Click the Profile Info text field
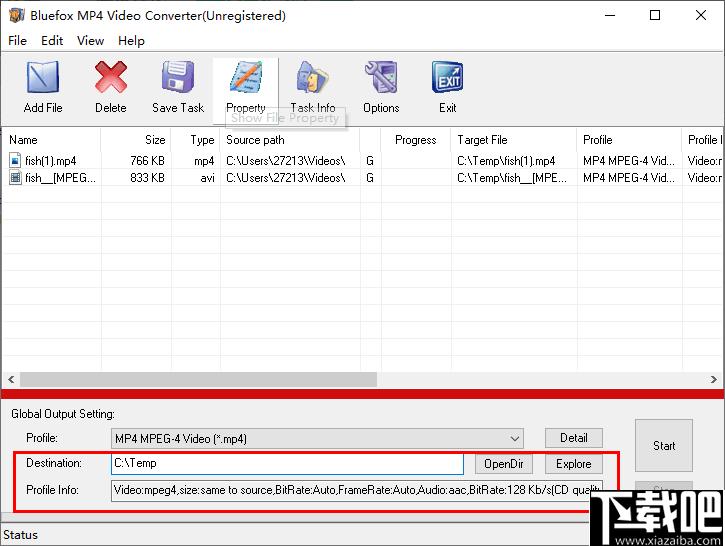Viewport: 725px width, 546px height. coord(357,491)
